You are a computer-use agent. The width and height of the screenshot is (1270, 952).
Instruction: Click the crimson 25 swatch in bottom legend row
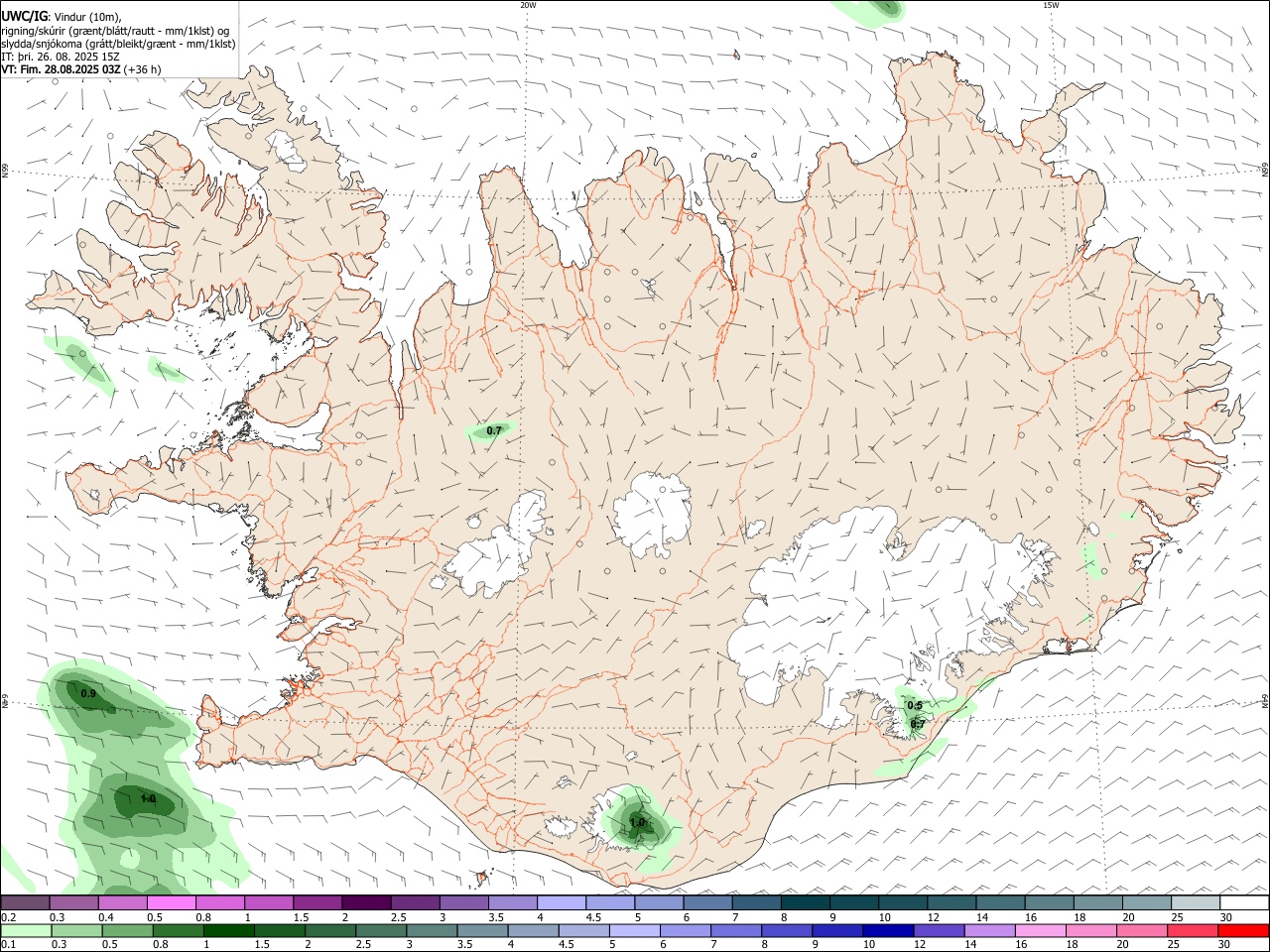[x=1193, y=930]
